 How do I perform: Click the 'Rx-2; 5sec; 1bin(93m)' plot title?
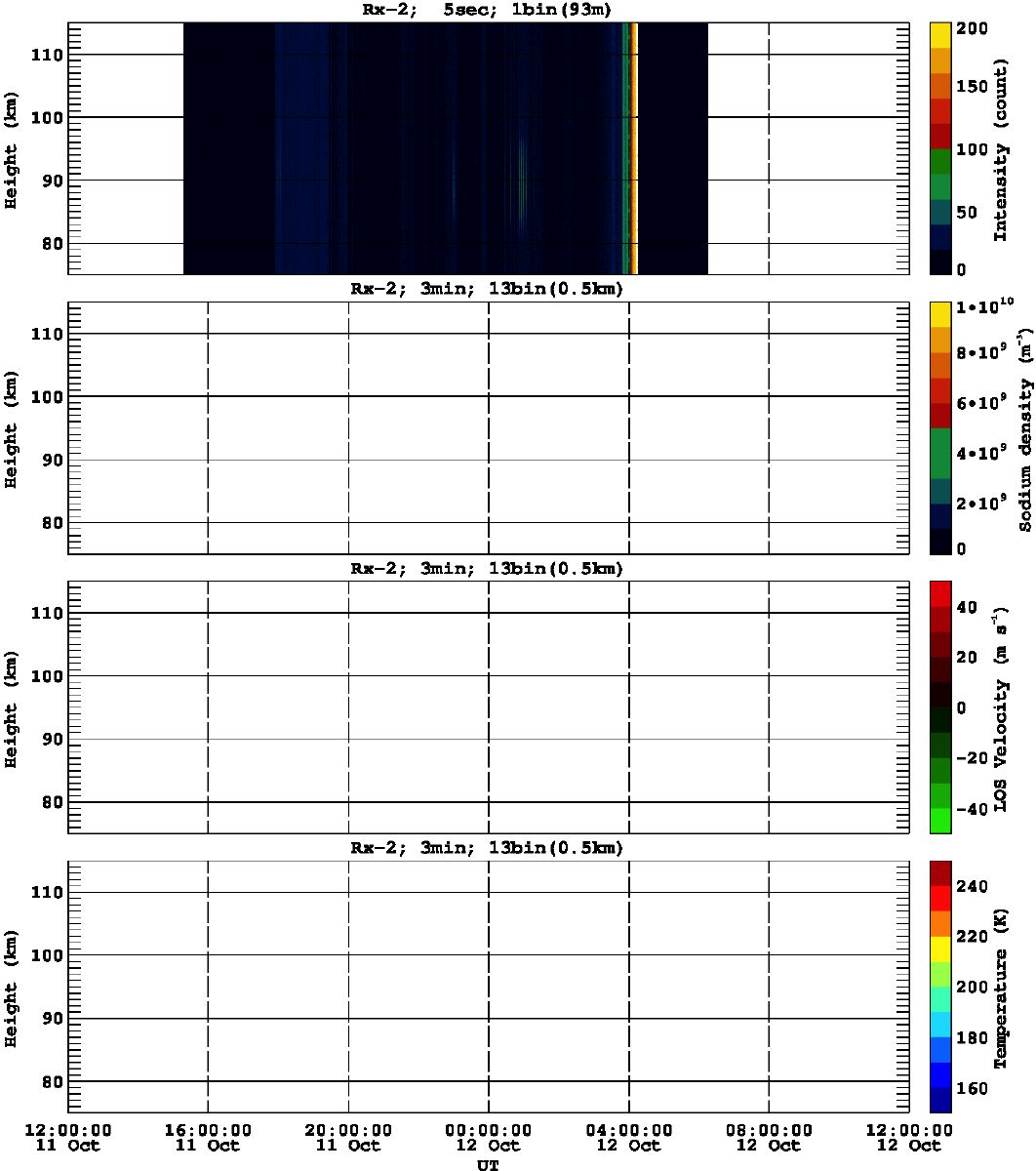(x=487, y=11)
